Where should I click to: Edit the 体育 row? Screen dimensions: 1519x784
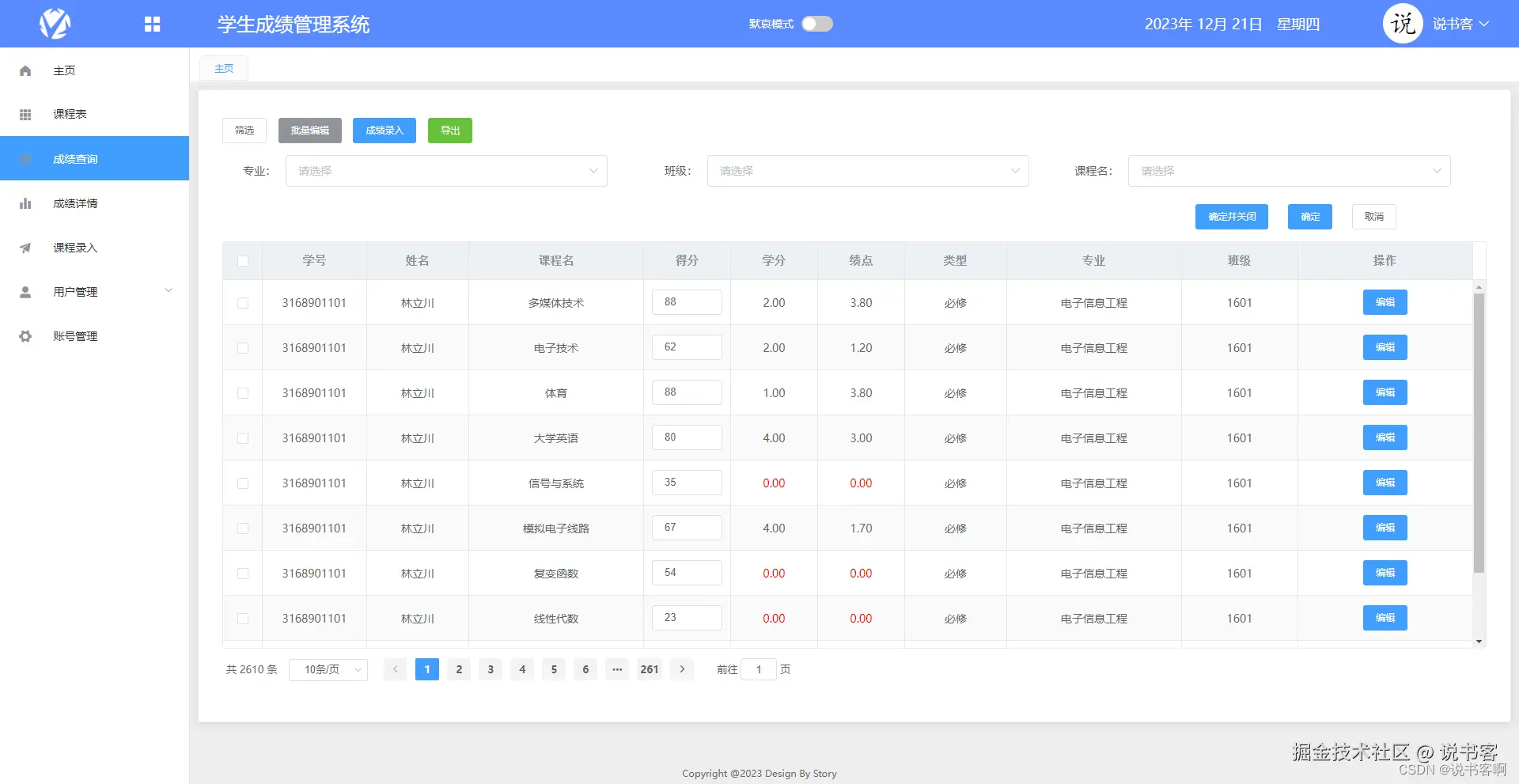pyautogui.click(x=1385, y=392)
